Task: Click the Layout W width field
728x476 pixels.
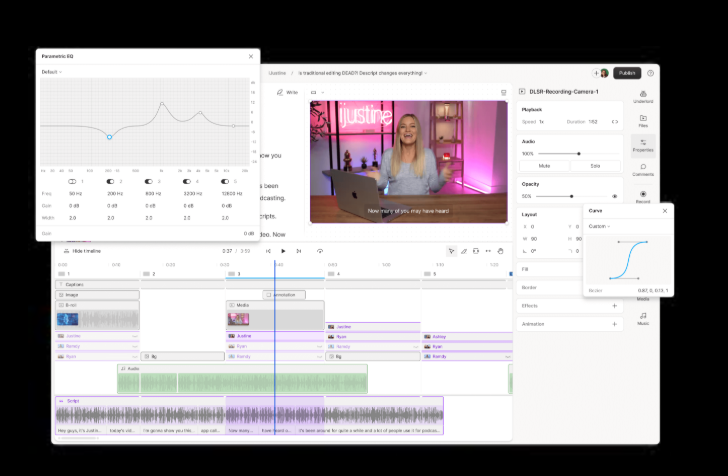Action: pos(534,239)
